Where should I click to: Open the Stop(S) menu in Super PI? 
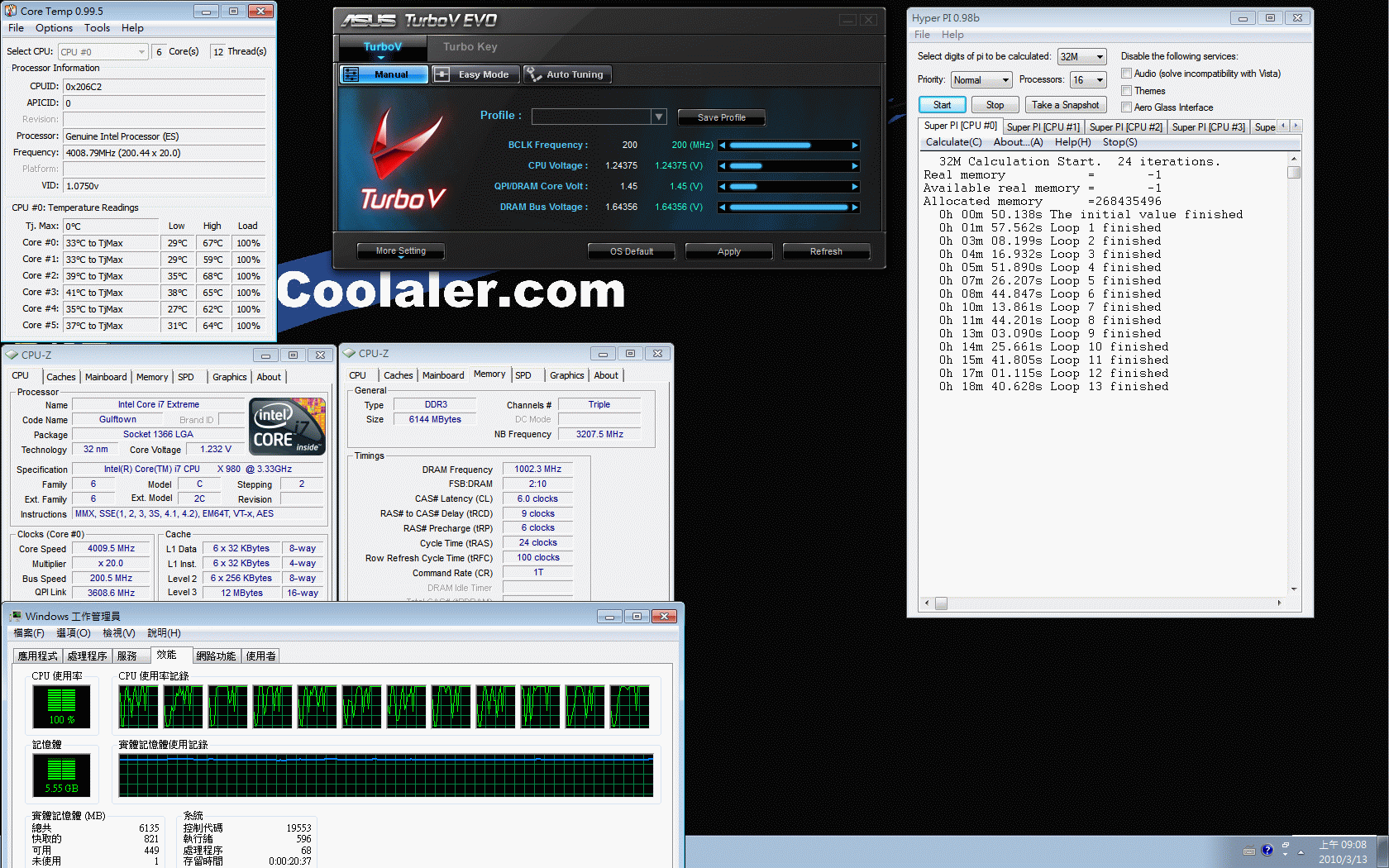click(x=1119, y=142)
